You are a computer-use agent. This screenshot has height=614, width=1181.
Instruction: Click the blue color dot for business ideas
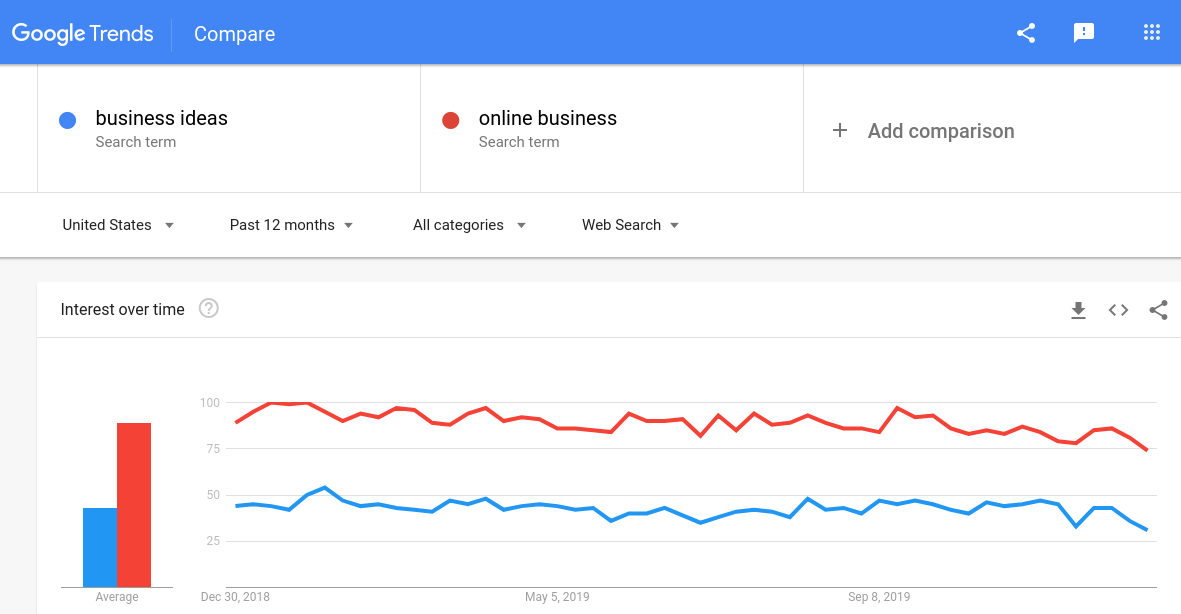pos(67,119)
